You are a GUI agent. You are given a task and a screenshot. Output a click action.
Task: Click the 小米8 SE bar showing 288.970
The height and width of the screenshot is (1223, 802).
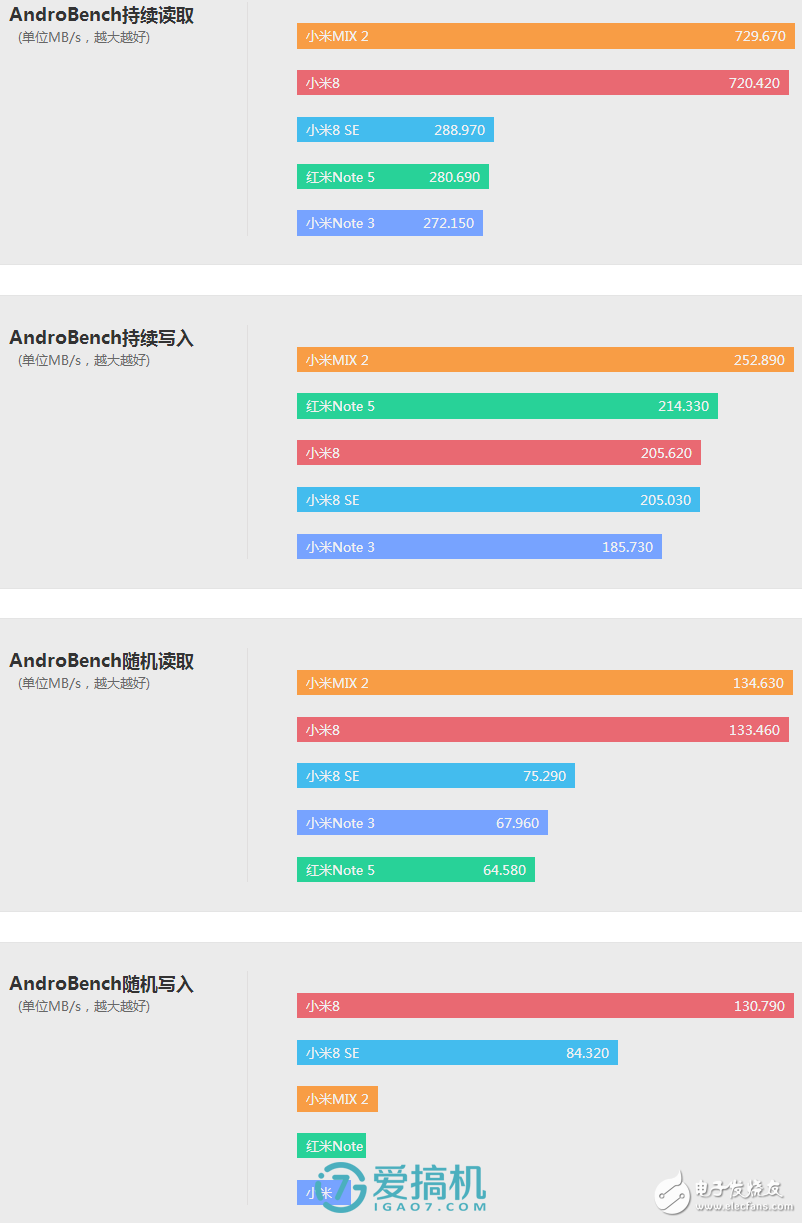(x=395, y=130)
